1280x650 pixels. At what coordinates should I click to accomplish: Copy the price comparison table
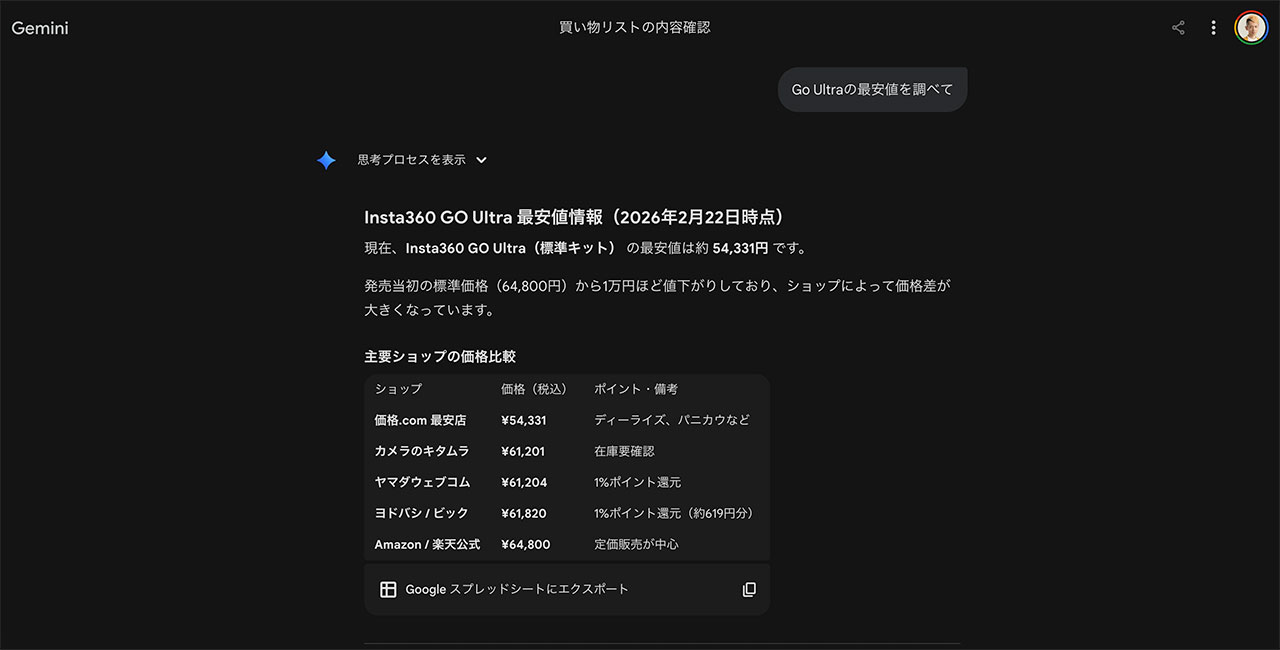click(x=749, y=590)
